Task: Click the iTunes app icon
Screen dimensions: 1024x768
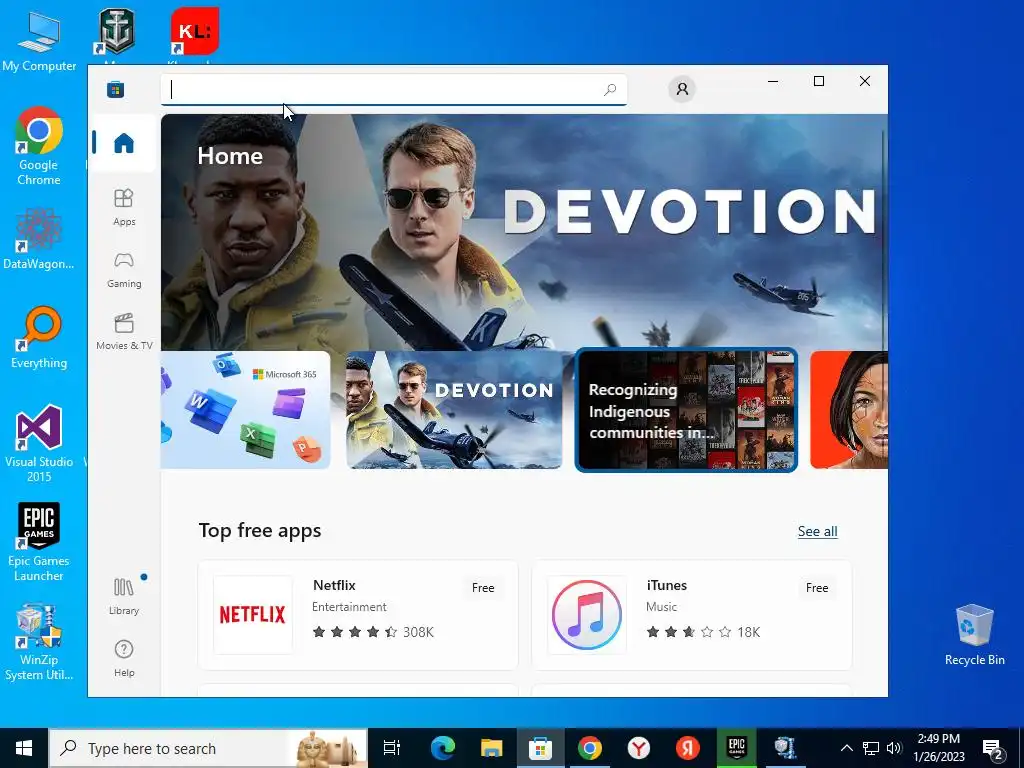Action: click(x=586, y=615)
